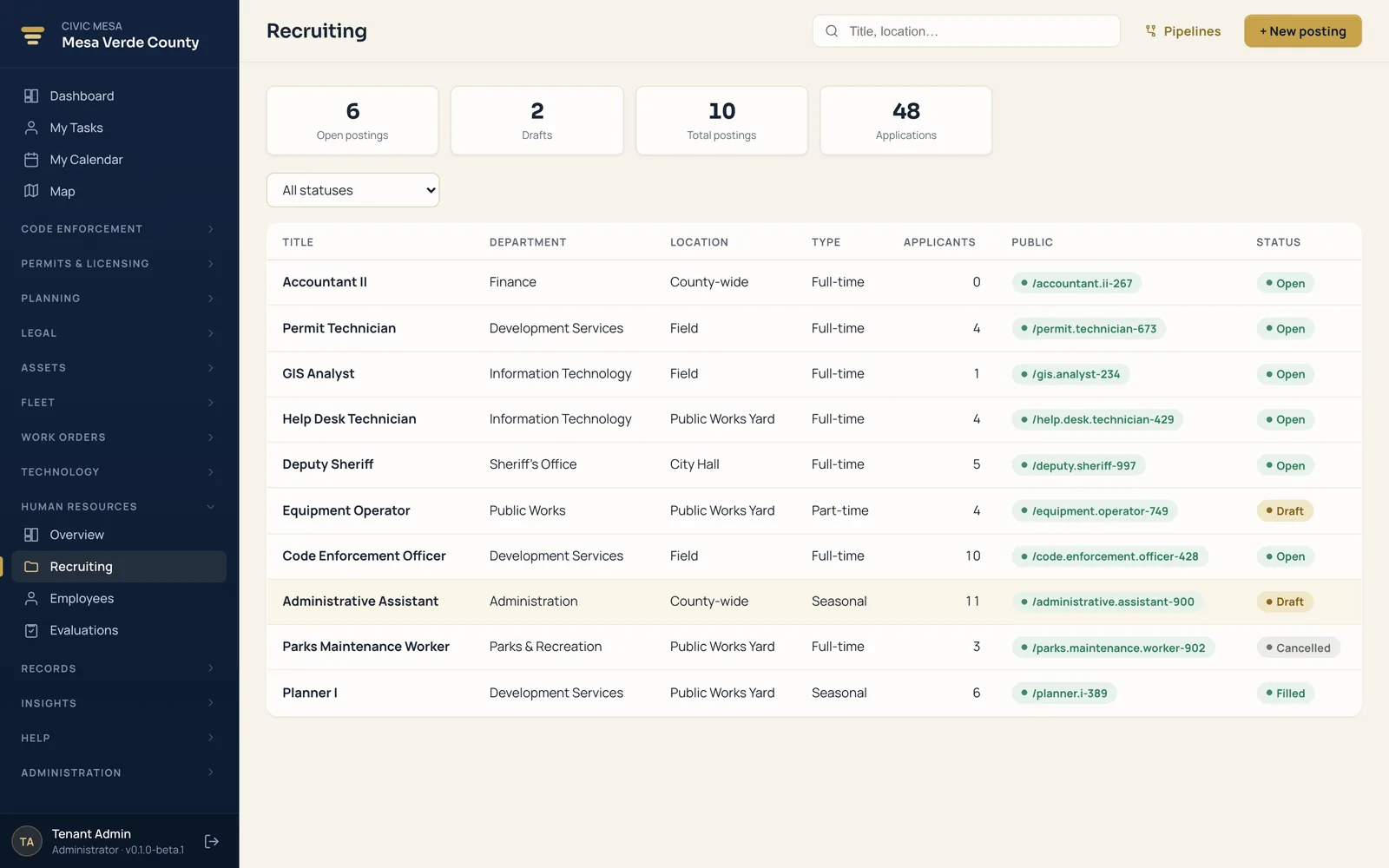Click the Open postings stat card

(352, 121)
